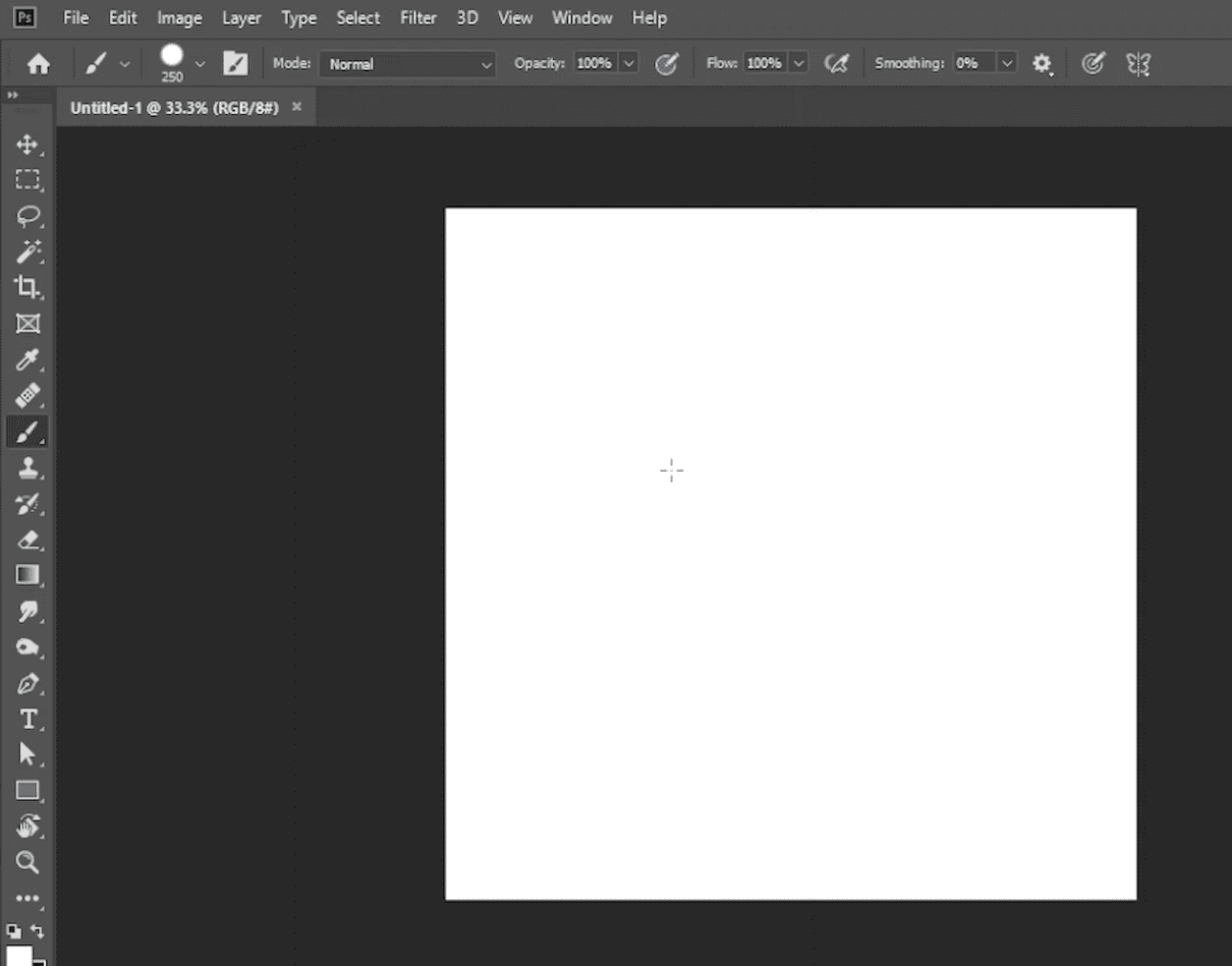
Task: Reset default foreground and background colors
Action: pyautogui.click(x=14, y=931)
